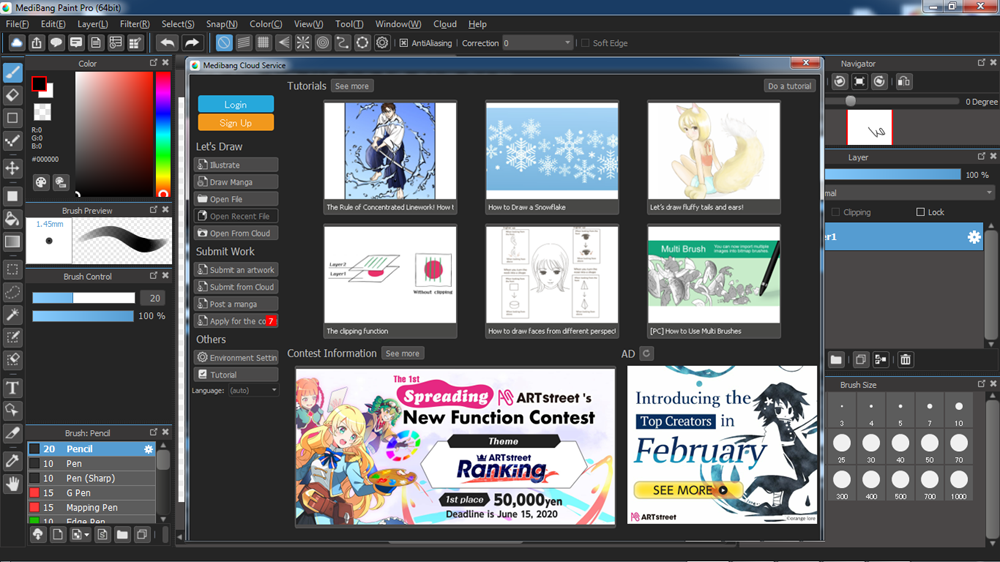Screen dimensions: 1000x562
Task: Click See more next to Tutorials
Action: 351,86
